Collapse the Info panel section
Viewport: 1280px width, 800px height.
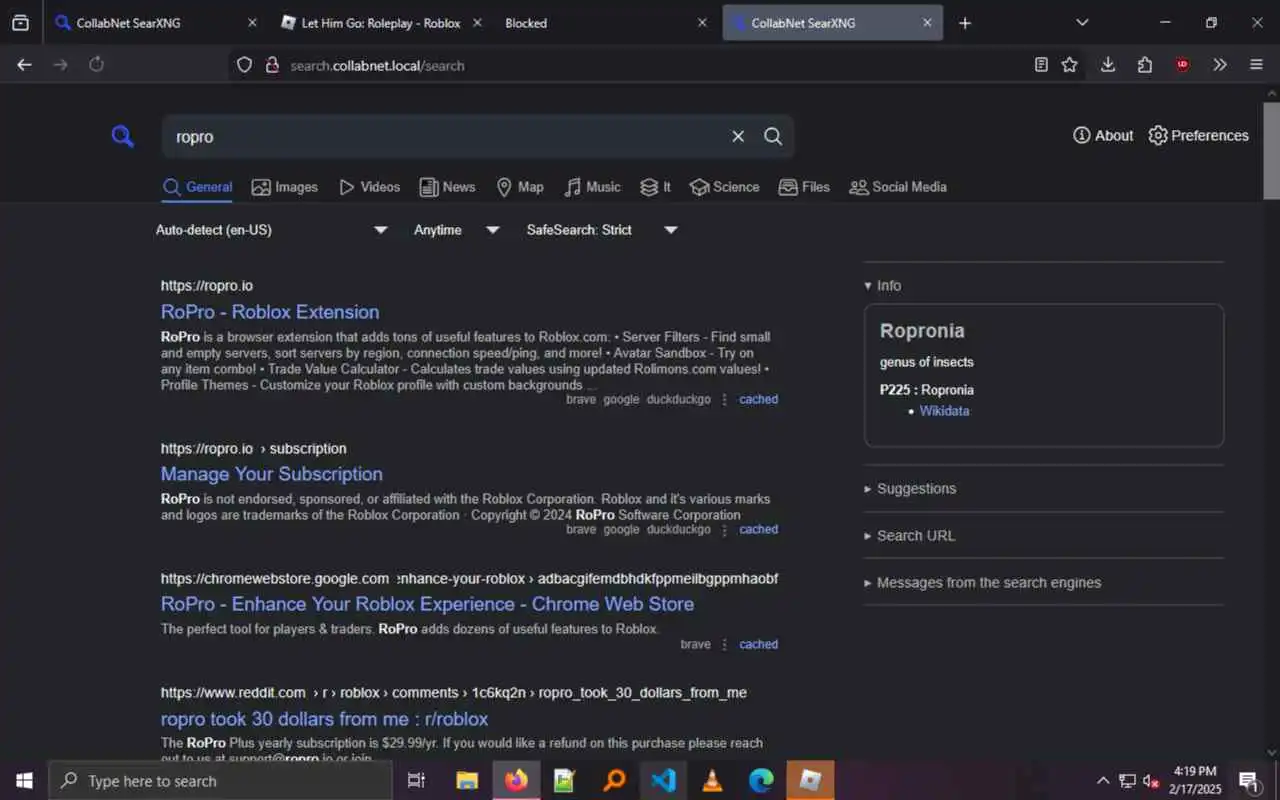pos(883,286)
